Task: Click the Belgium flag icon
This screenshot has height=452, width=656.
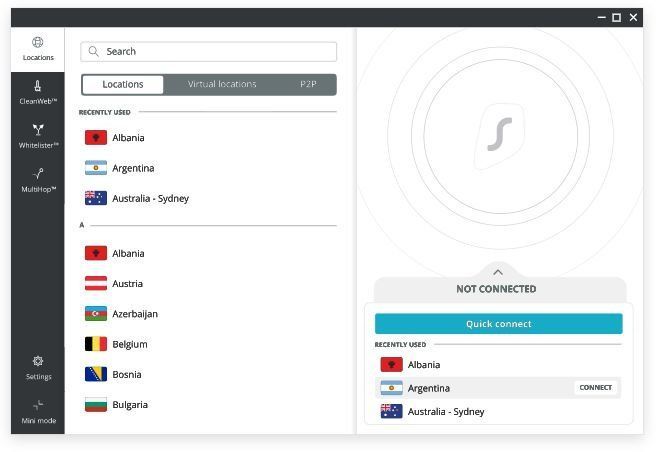Action: [x=96, y=344]
